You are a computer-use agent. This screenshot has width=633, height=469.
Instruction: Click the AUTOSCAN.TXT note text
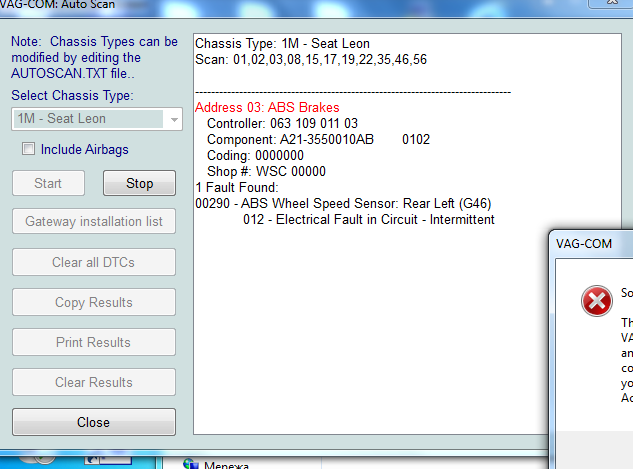[x=94, y=57]
